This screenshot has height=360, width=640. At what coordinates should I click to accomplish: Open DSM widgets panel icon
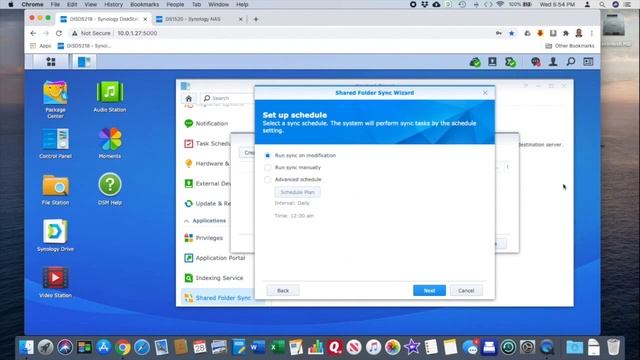coord(588,62)
